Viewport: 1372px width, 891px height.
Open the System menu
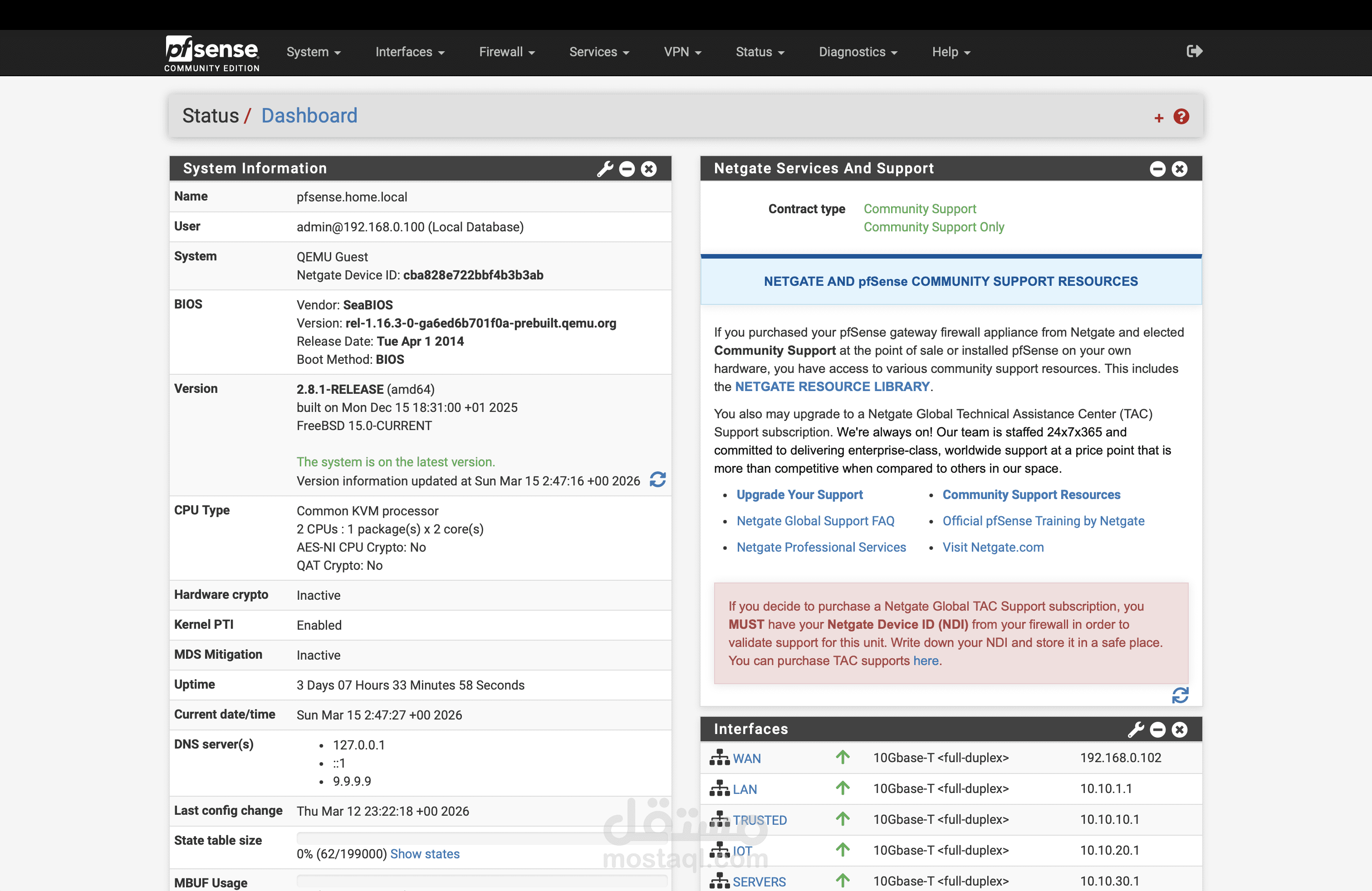click(x=313, y=52)
